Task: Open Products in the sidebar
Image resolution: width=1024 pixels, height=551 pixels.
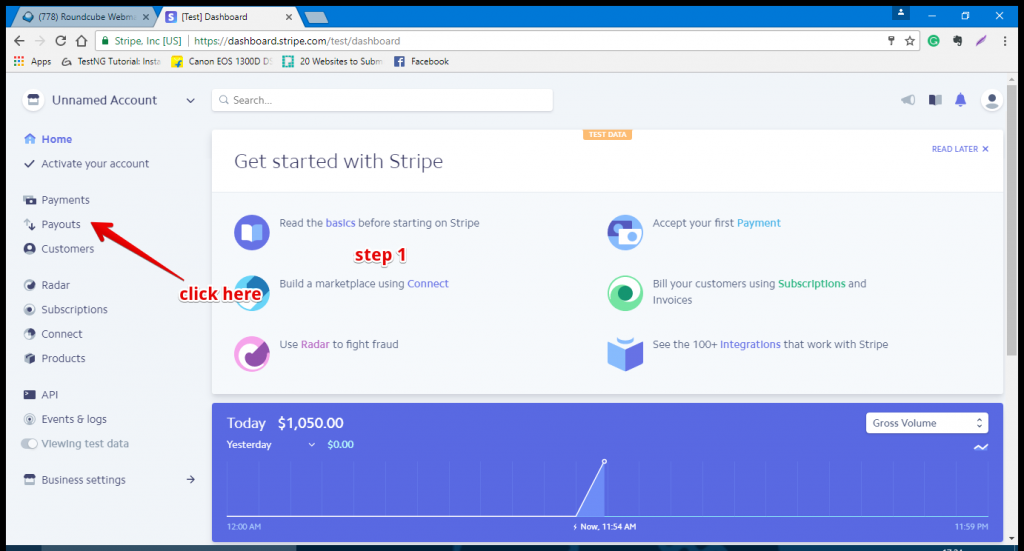Action: (x=54, y=358)
